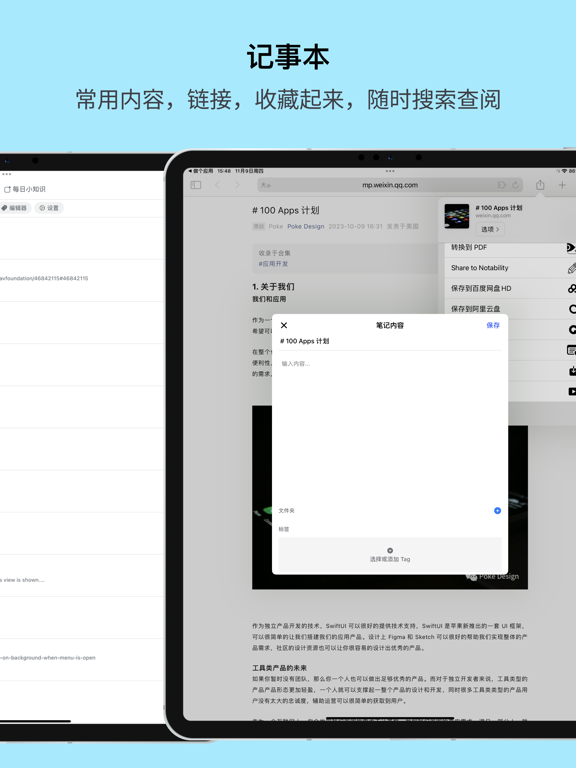
Task: Open a new Safari tab with plus
Action: (x=562, y=185)
